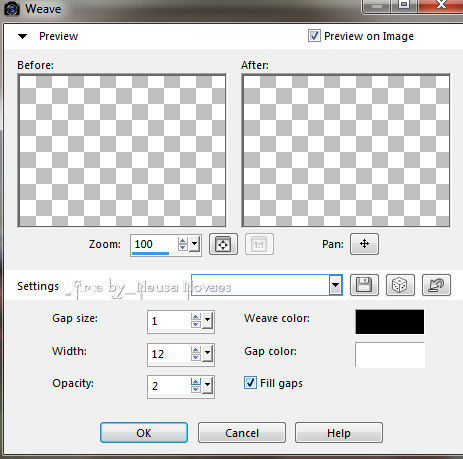Open the Opacity slider dropdown arrow
The height and width of the screenshot is (459, 463).
[207, 386]
